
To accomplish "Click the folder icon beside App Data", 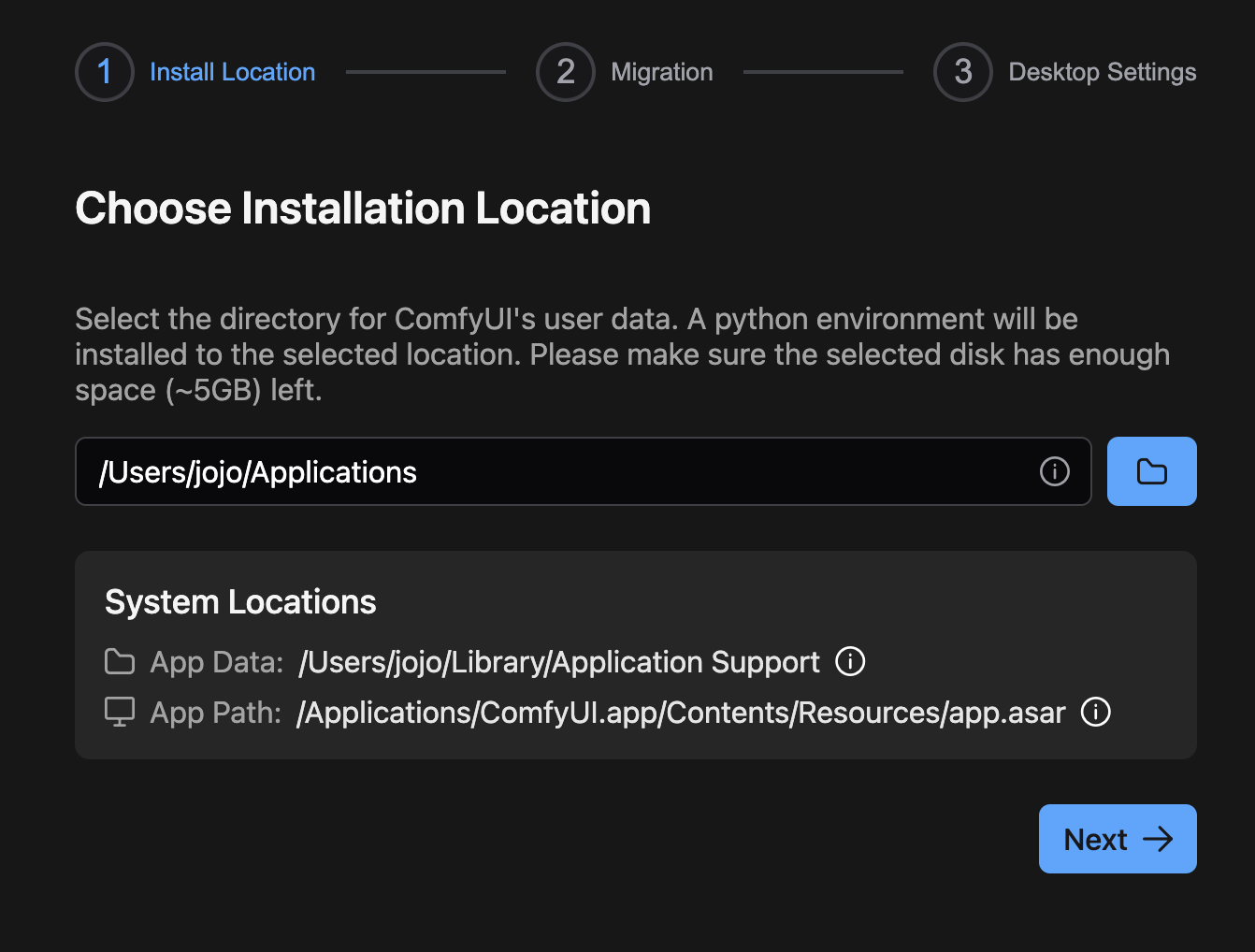I will 120,661.
